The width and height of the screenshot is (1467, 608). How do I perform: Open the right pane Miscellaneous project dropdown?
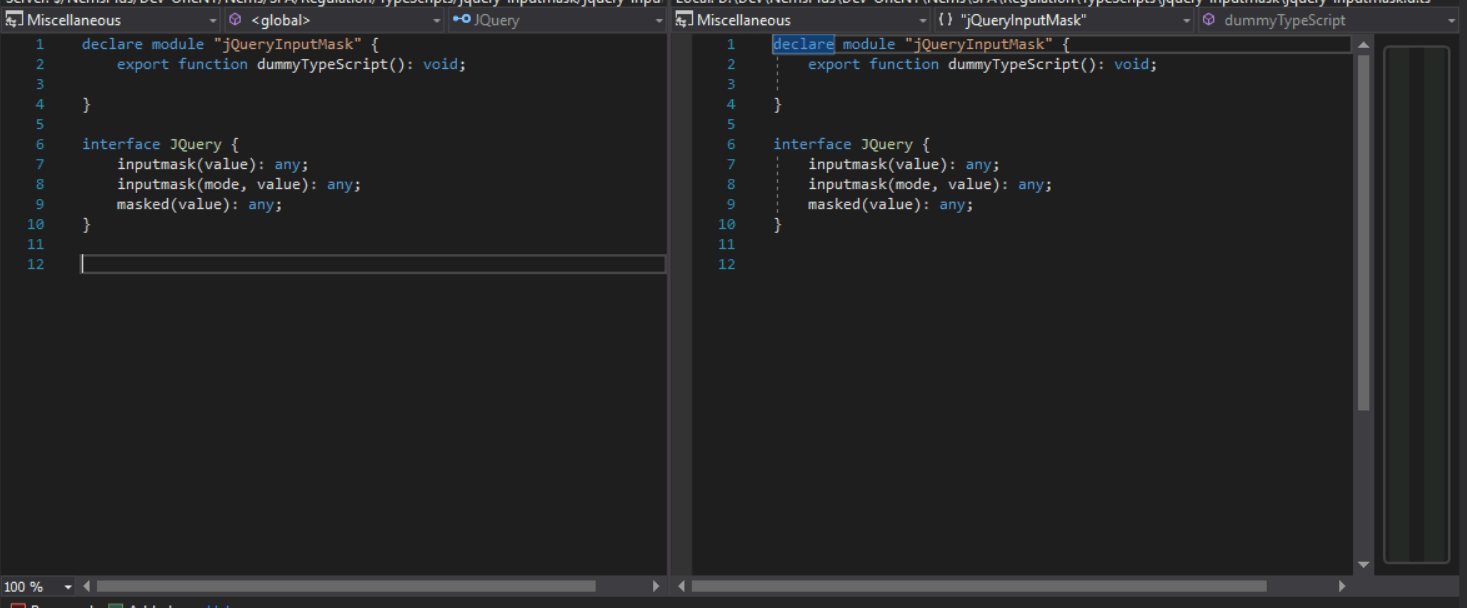[x=923, y=20]
